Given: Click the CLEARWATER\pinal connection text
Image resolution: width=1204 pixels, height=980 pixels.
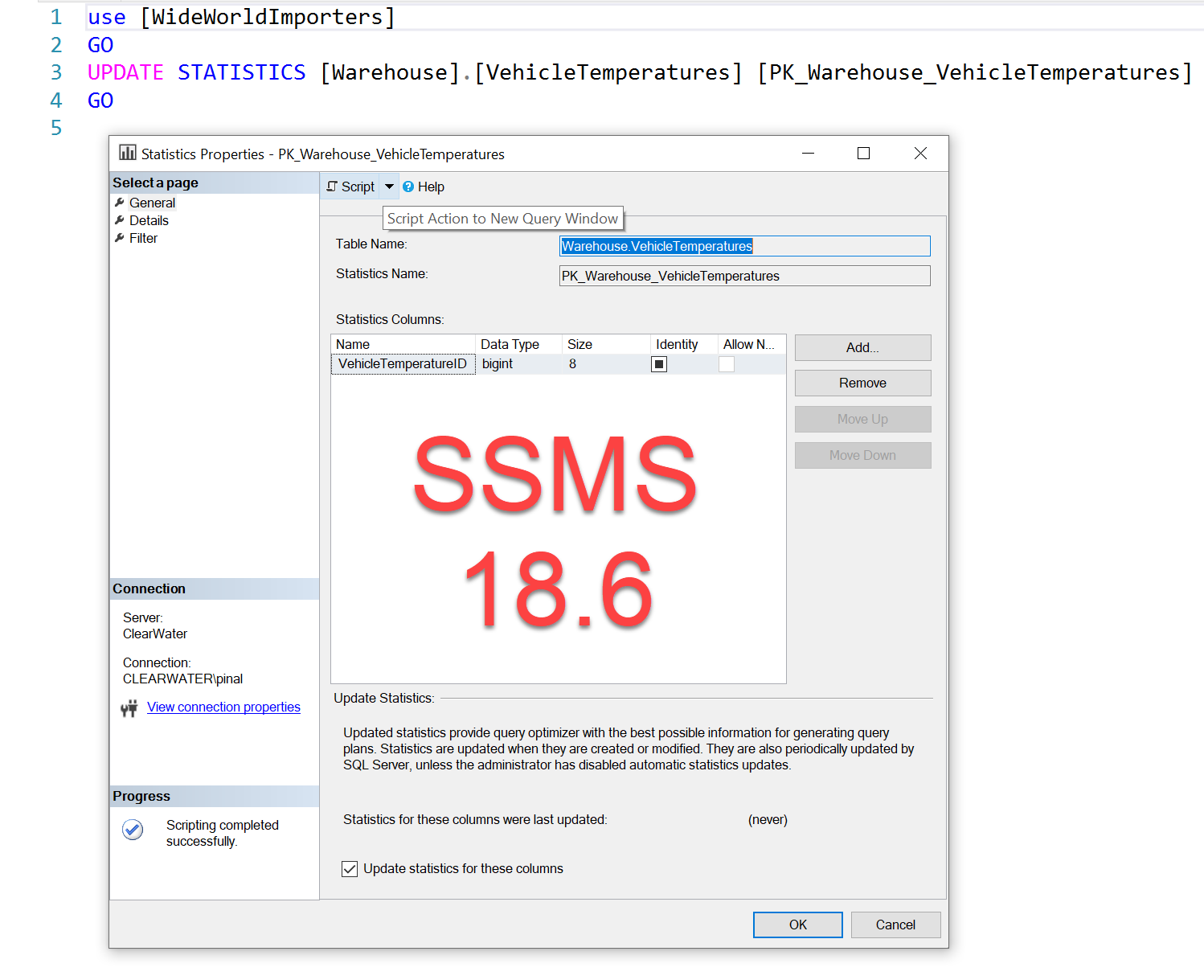Looking at the screenshot, I should [182, 679].
